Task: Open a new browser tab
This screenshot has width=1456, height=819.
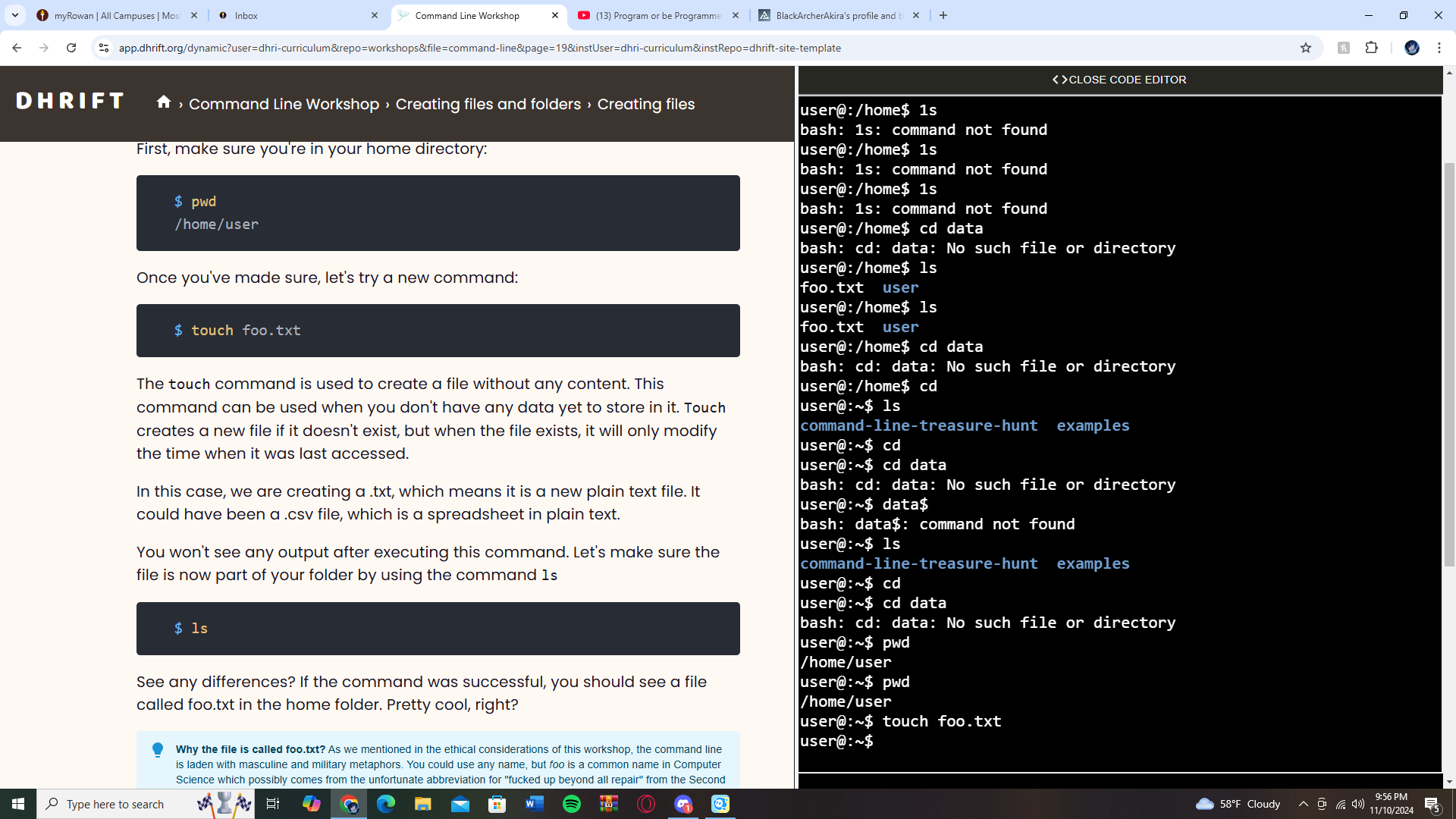Action: pos(943,15)
